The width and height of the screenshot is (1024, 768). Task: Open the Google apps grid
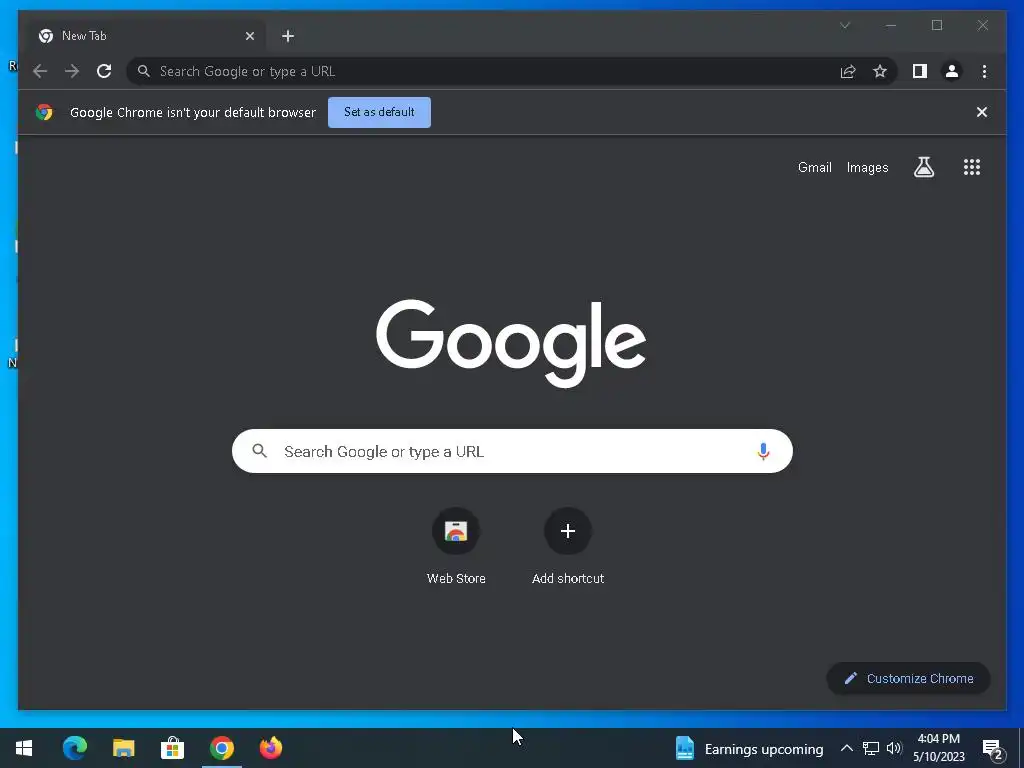(972, 167)
